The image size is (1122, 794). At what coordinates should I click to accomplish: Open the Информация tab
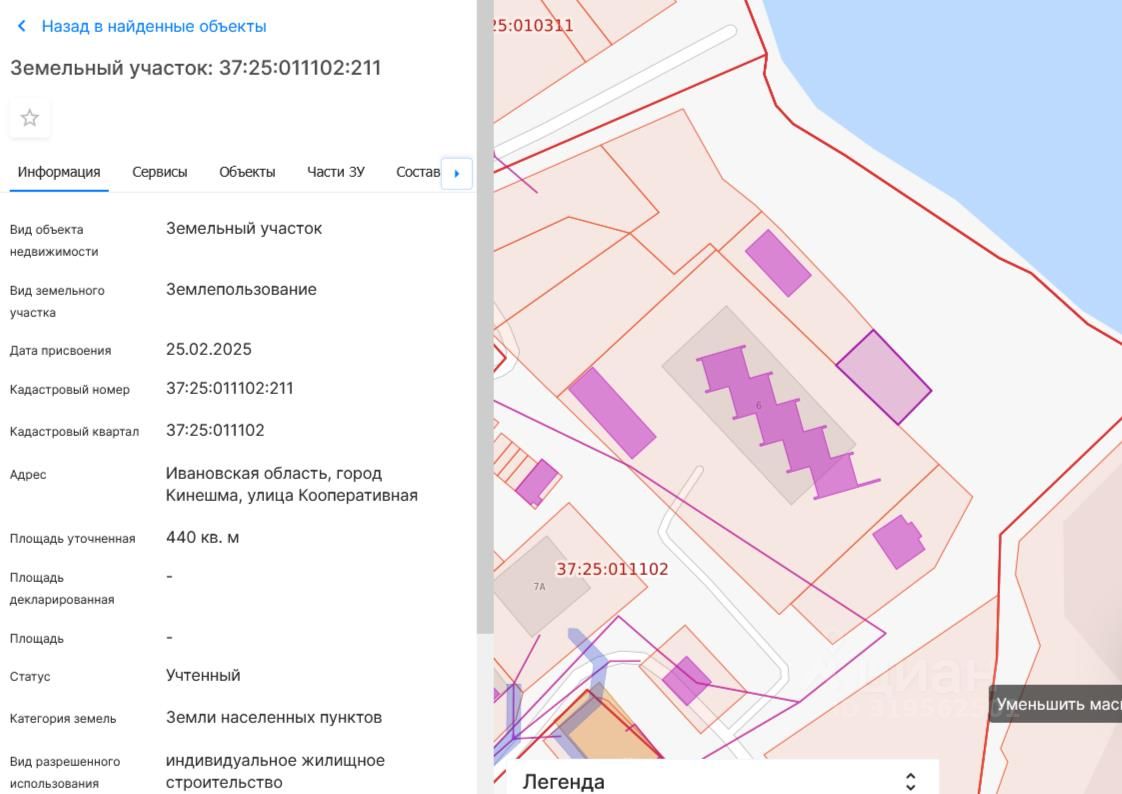(x=59, y=172)
